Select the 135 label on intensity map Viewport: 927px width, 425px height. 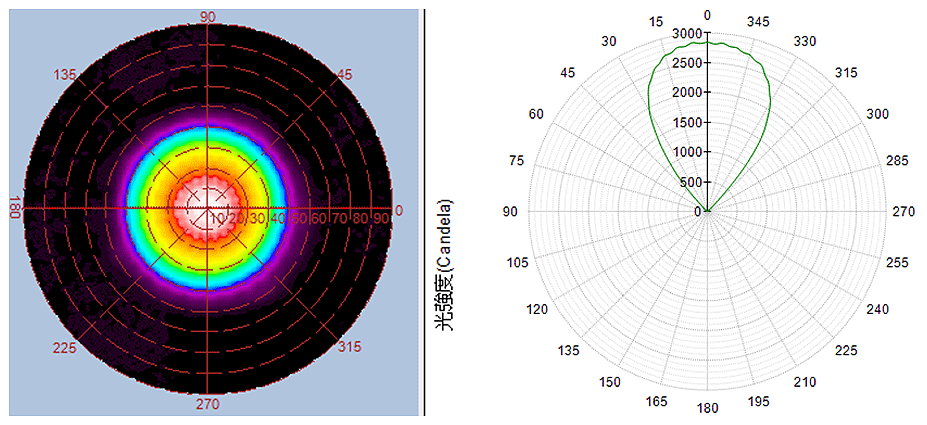(x=66, y=75)
